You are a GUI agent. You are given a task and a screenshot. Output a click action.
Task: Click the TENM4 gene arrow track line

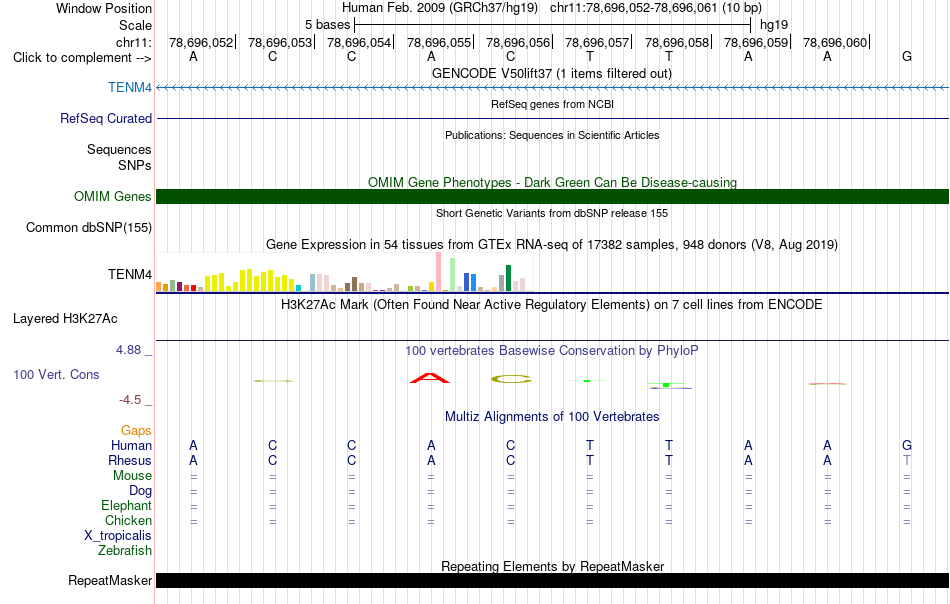[x=552, y=88]
